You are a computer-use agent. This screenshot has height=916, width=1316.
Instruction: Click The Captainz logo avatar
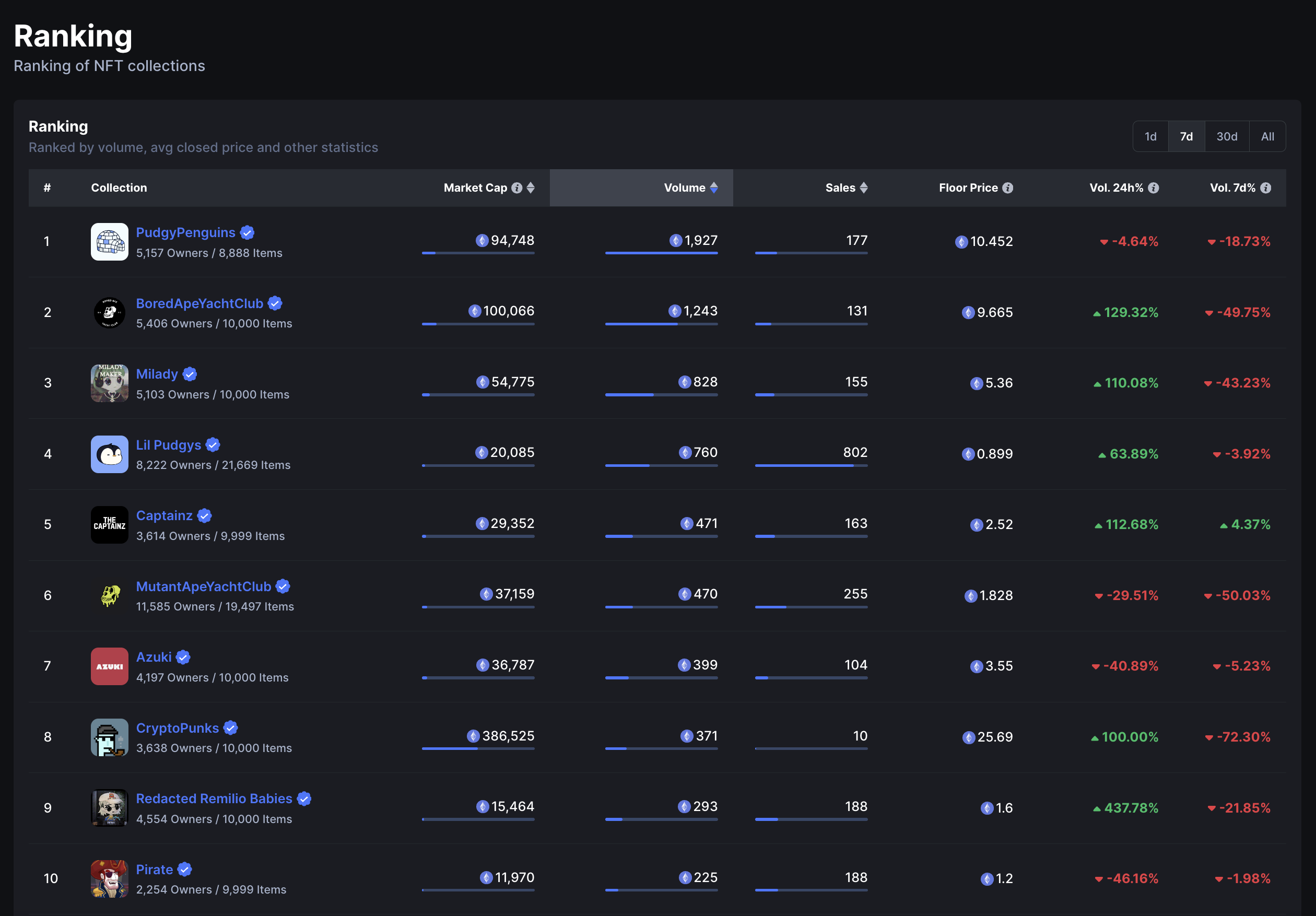110,525
